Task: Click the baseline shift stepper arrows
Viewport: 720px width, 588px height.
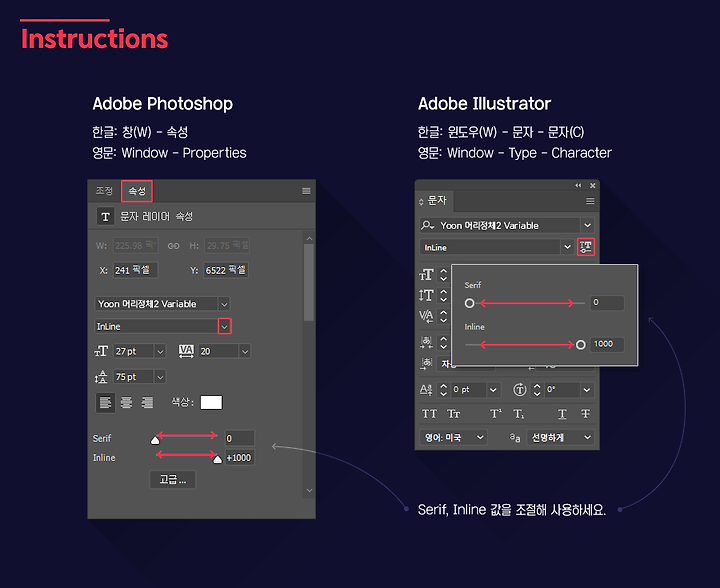Action: click(x=444, y=390)
